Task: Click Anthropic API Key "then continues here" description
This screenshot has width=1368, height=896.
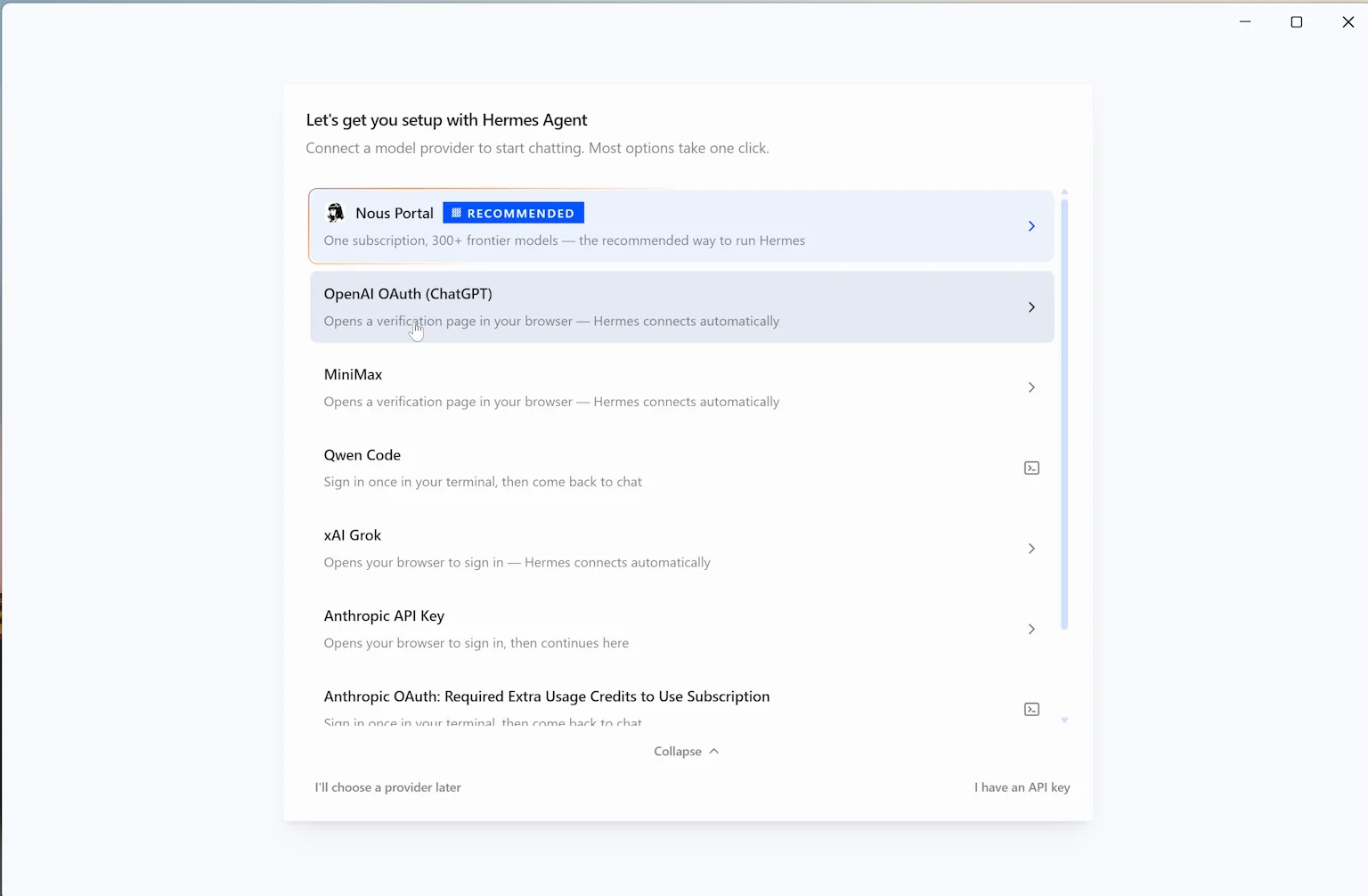Action: (x=476, y=643)
